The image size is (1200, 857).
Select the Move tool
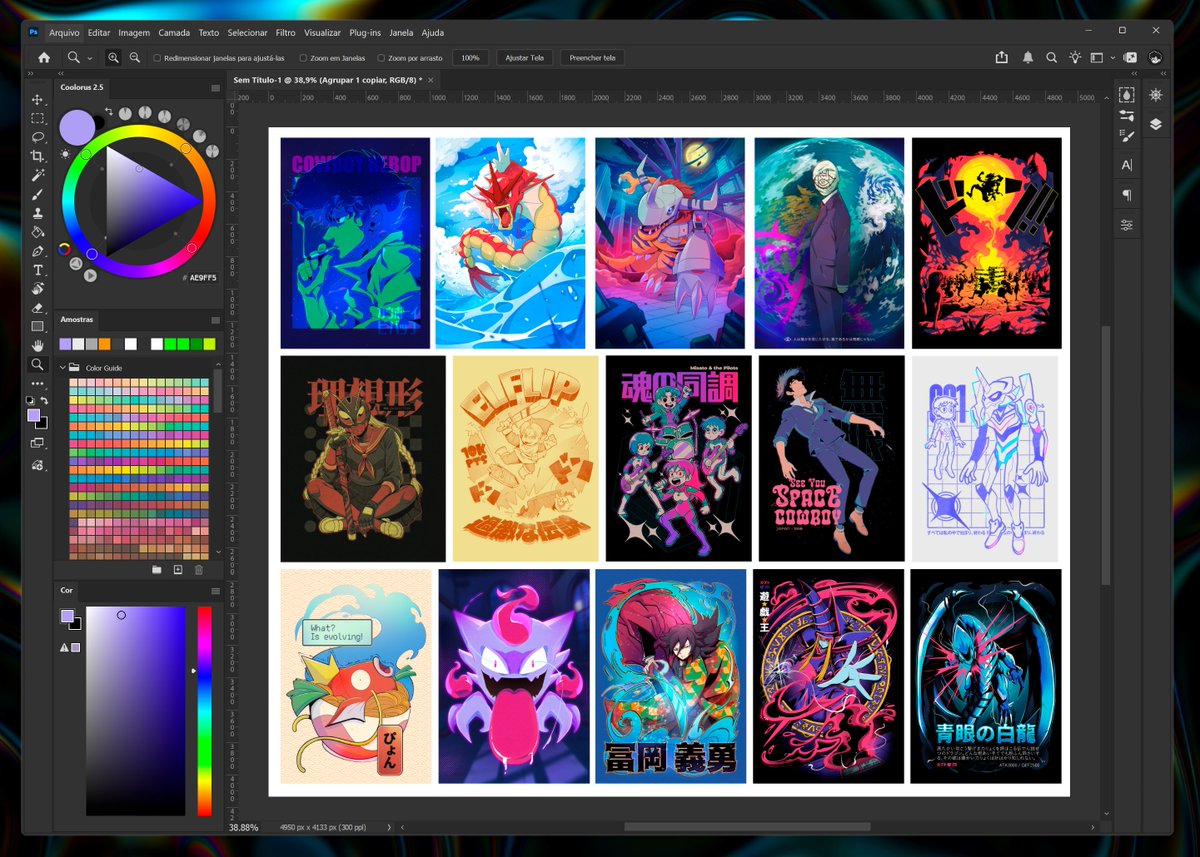[x=37, y=99]
